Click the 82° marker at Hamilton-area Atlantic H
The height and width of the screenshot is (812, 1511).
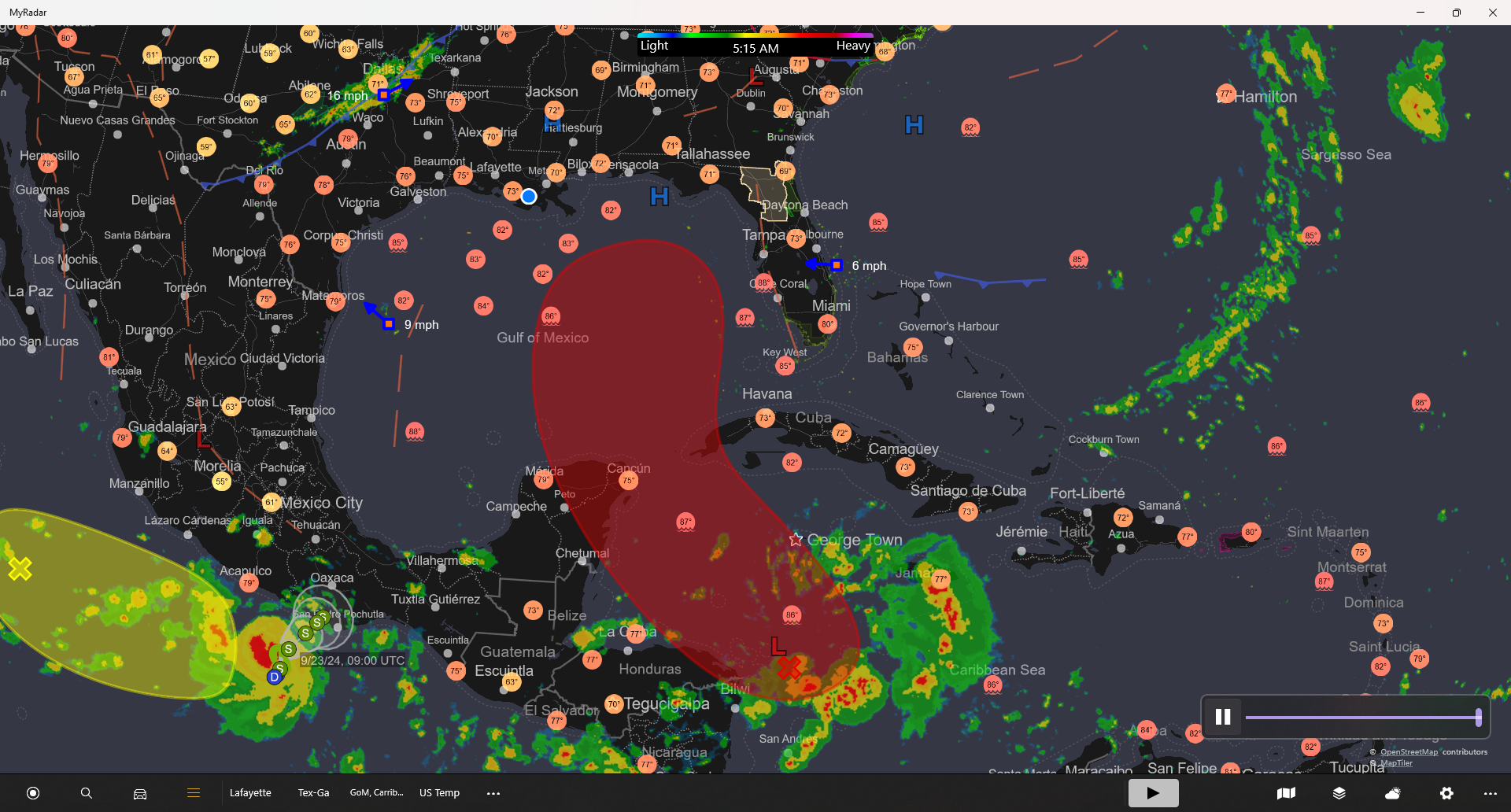[x=970, y=127]
